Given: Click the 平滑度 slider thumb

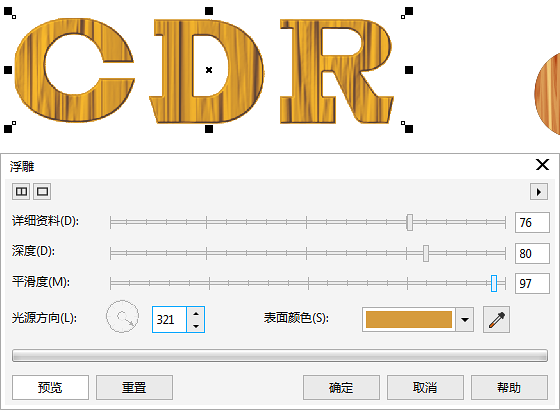Looking at the screenshot, I should point(494,283).
